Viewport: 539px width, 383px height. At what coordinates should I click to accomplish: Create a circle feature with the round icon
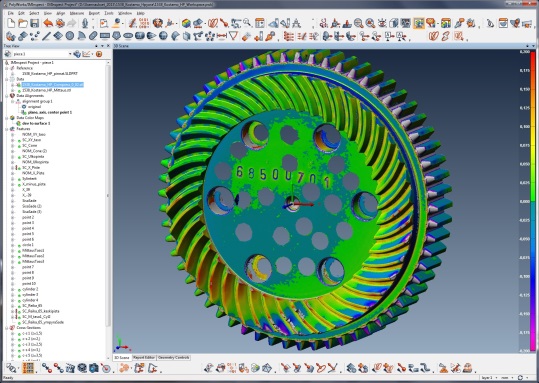tap(69, 36)
